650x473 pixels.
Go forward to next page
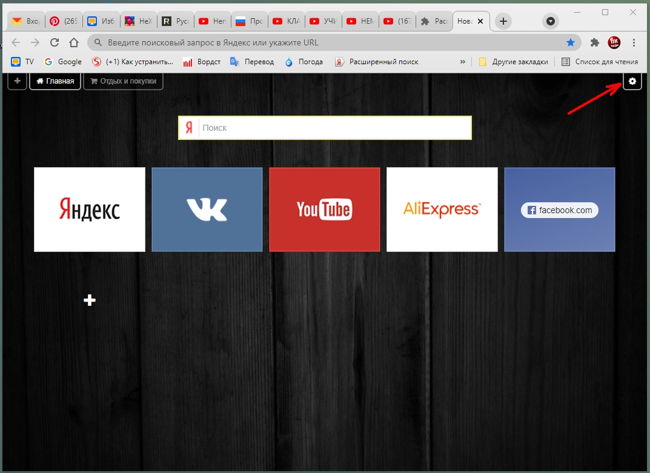point(35,42)
